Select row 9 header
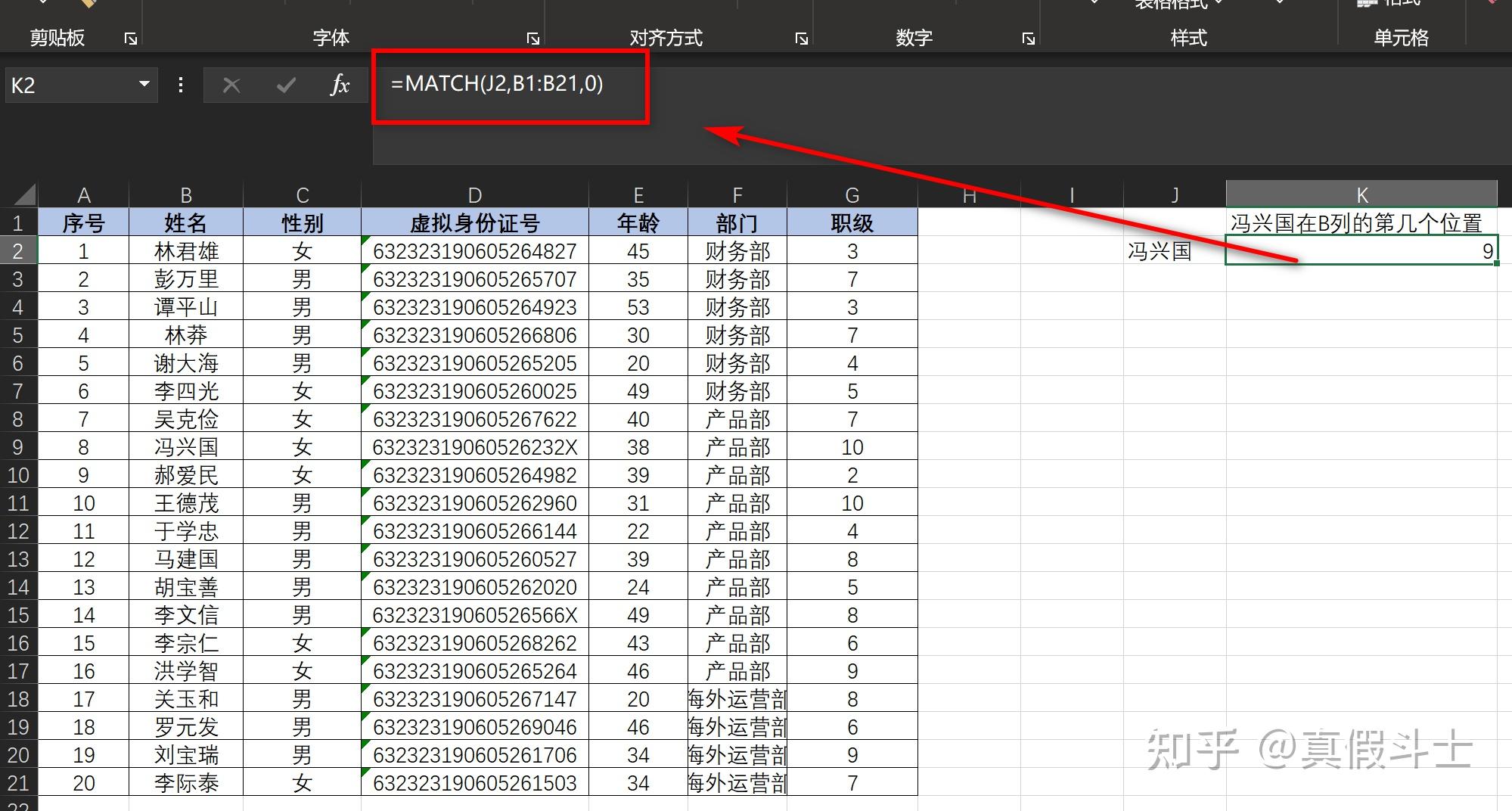1512x811 pixels. tap(18, 447)
